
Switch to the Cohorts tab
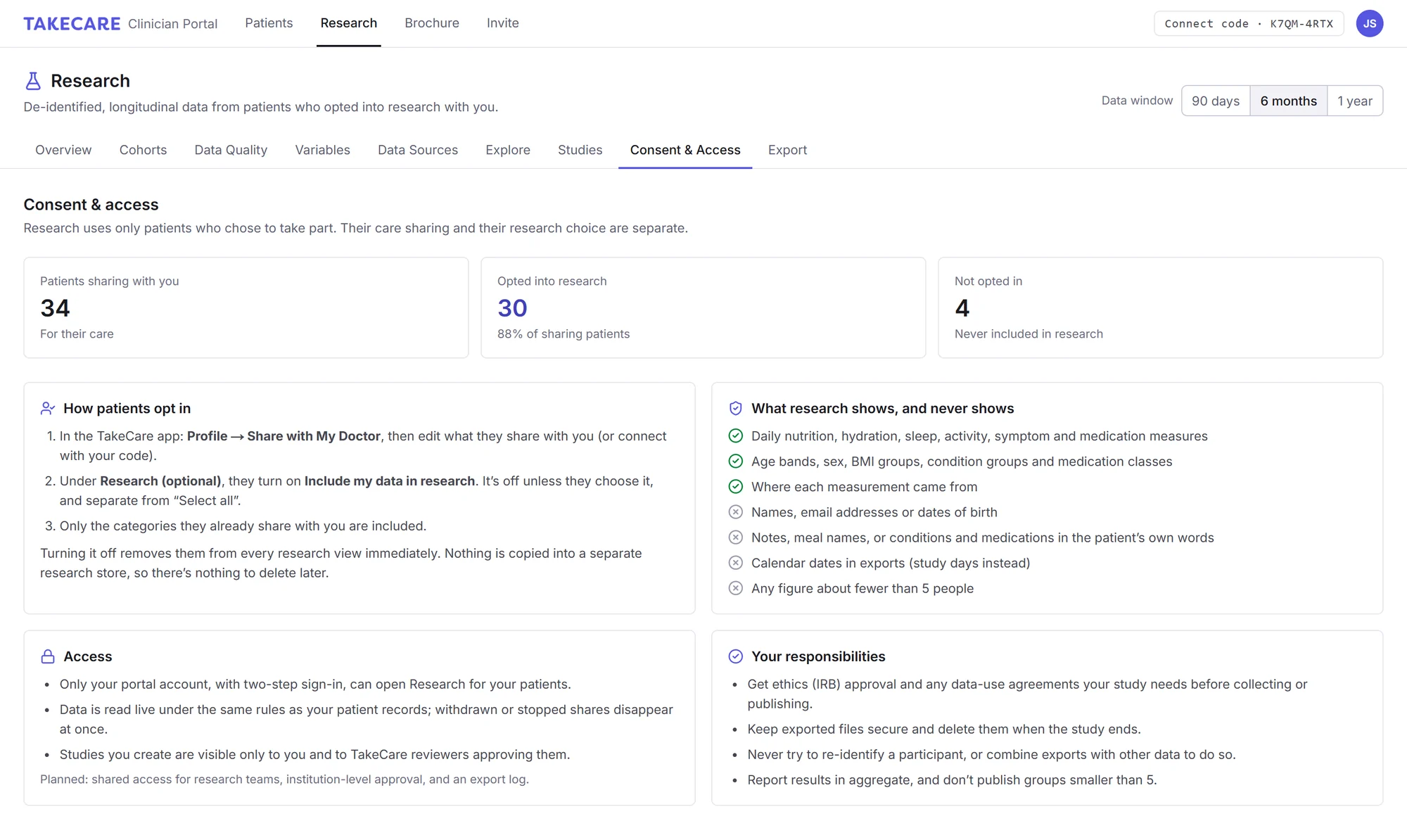[143, 150]
